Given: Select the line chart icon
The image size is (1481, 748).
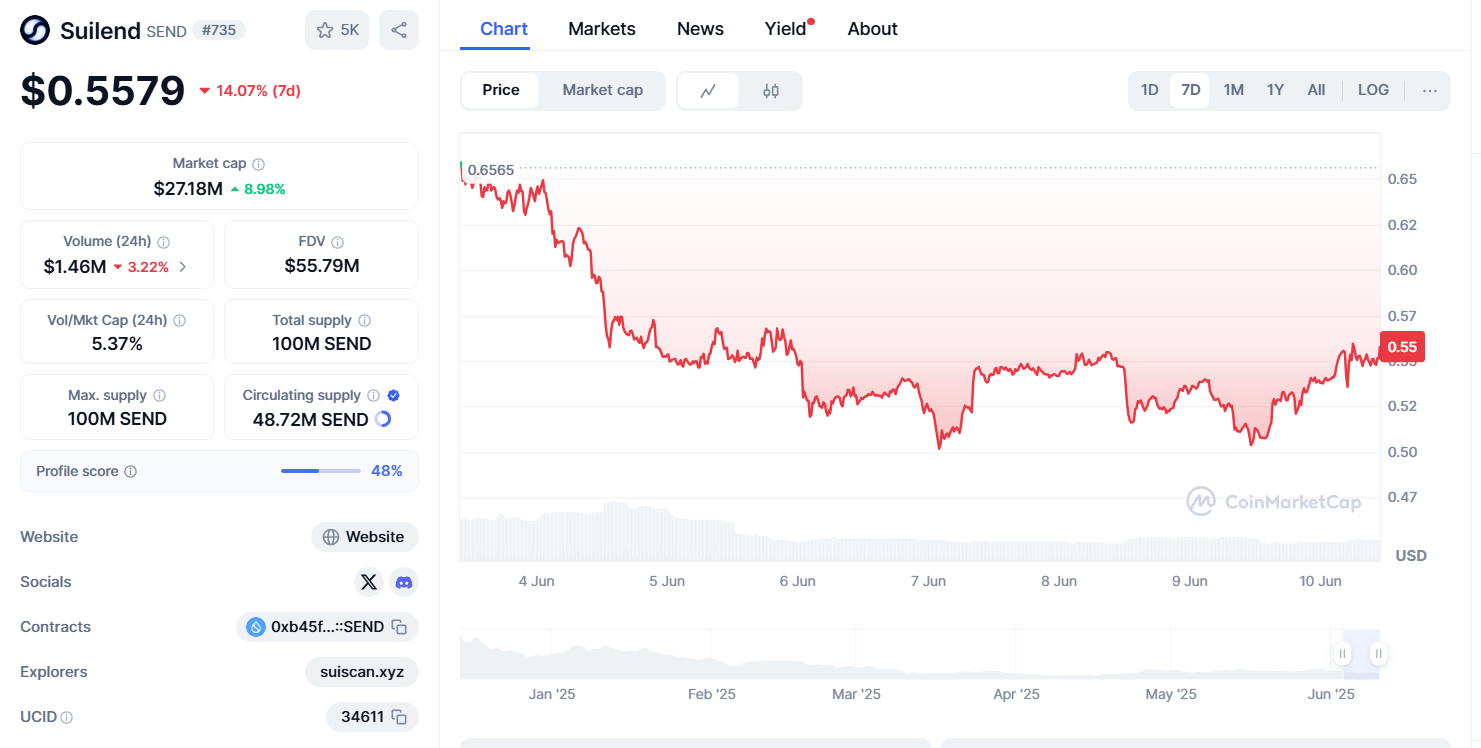Looking at the screenshot, I should [708, 90].
